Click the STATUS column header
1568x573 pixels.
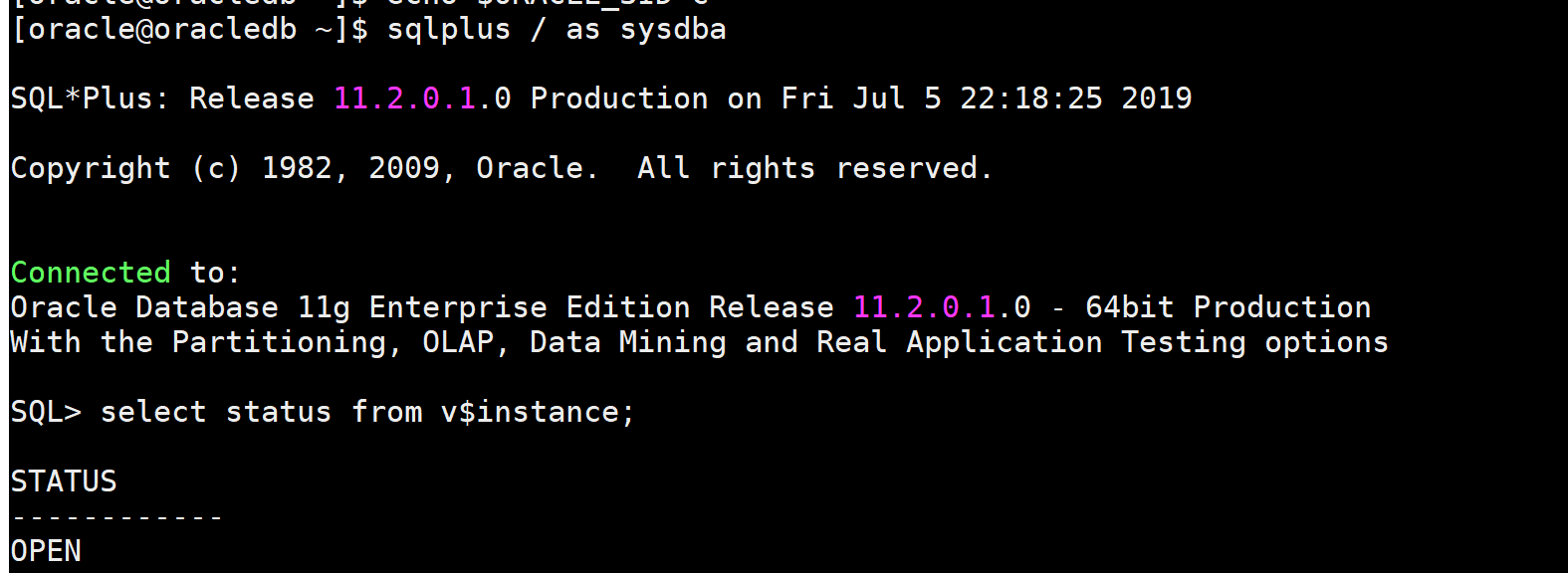(64, 481)
